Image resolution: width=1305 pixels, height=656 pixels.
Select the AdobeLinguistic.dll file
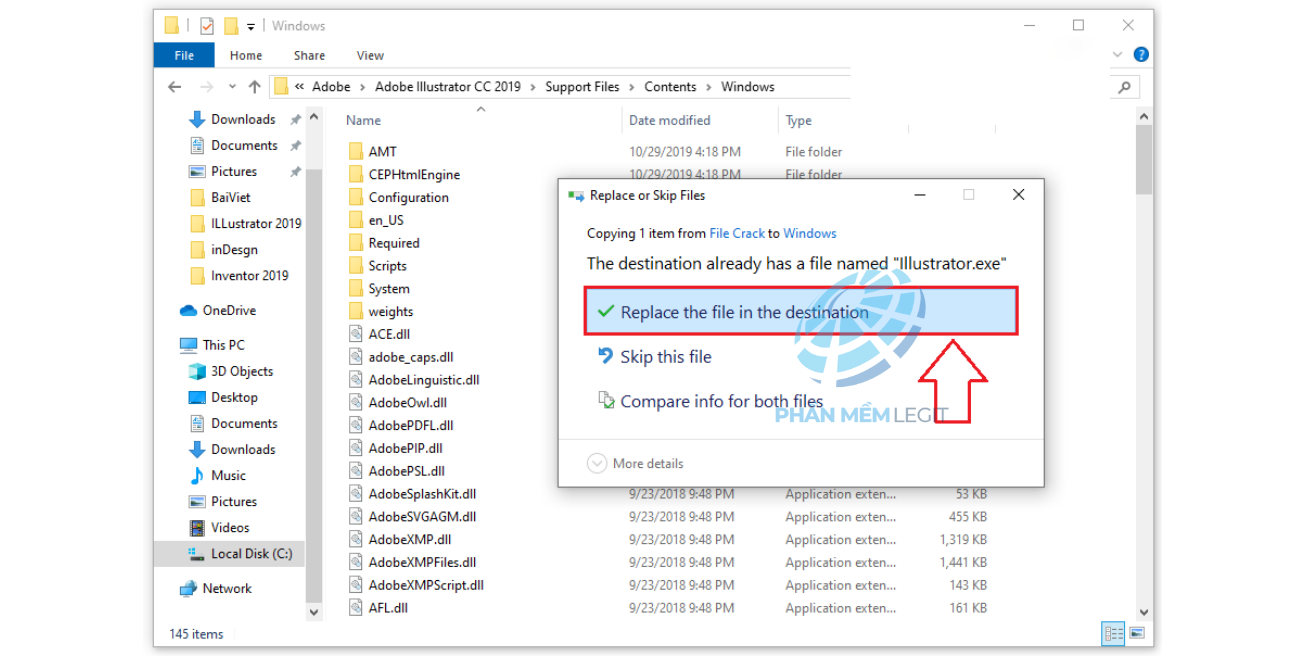tap(424, 380)
